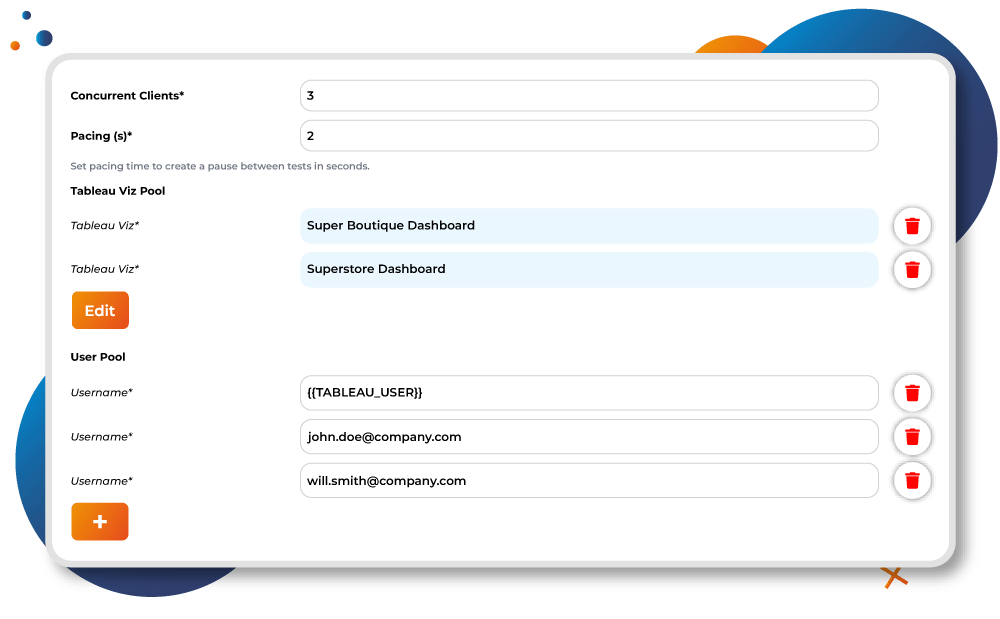Click the Concurrent Clients* label
The width and height of the screenshot is (1000, 619).
click(x=127, y=96)
